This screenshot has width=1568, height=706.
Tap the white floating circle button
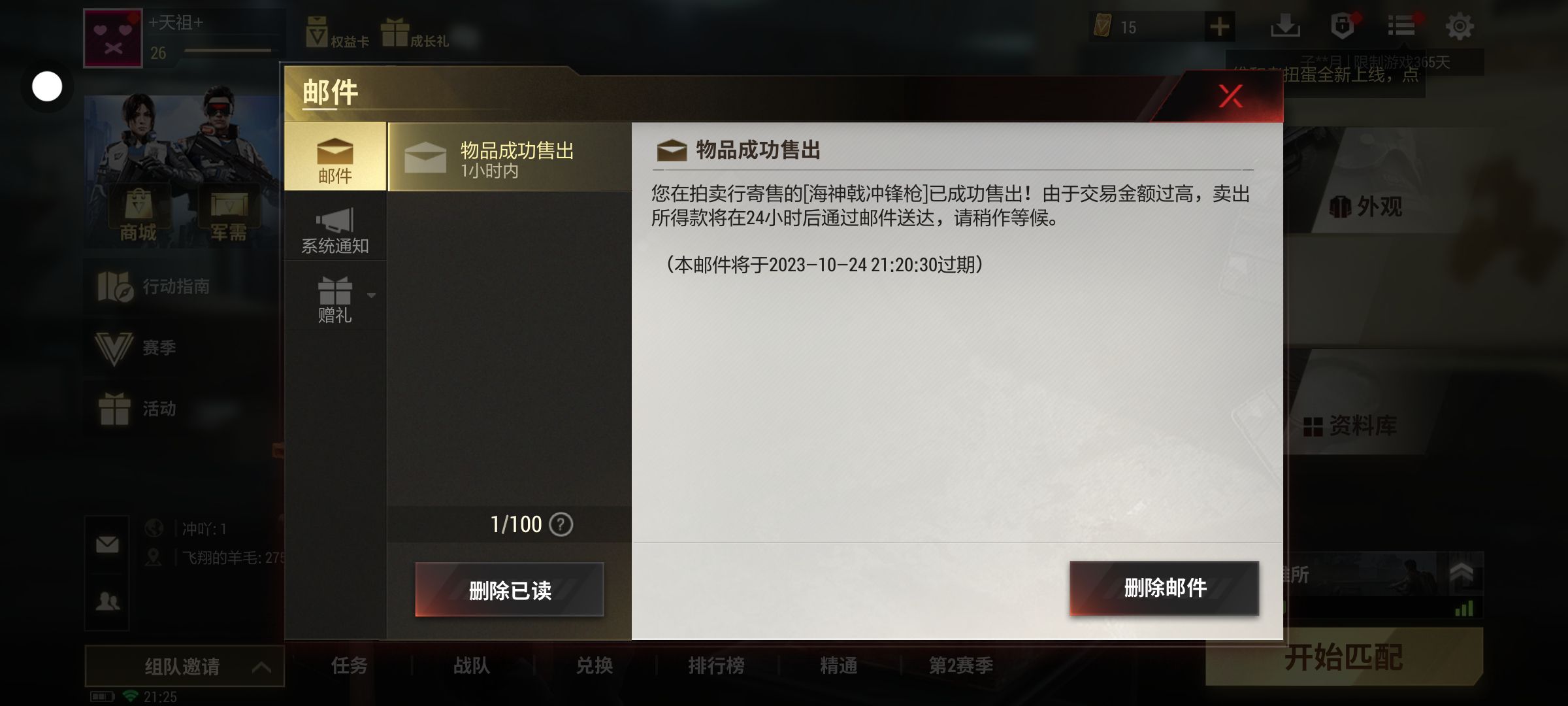click(47, 86)
